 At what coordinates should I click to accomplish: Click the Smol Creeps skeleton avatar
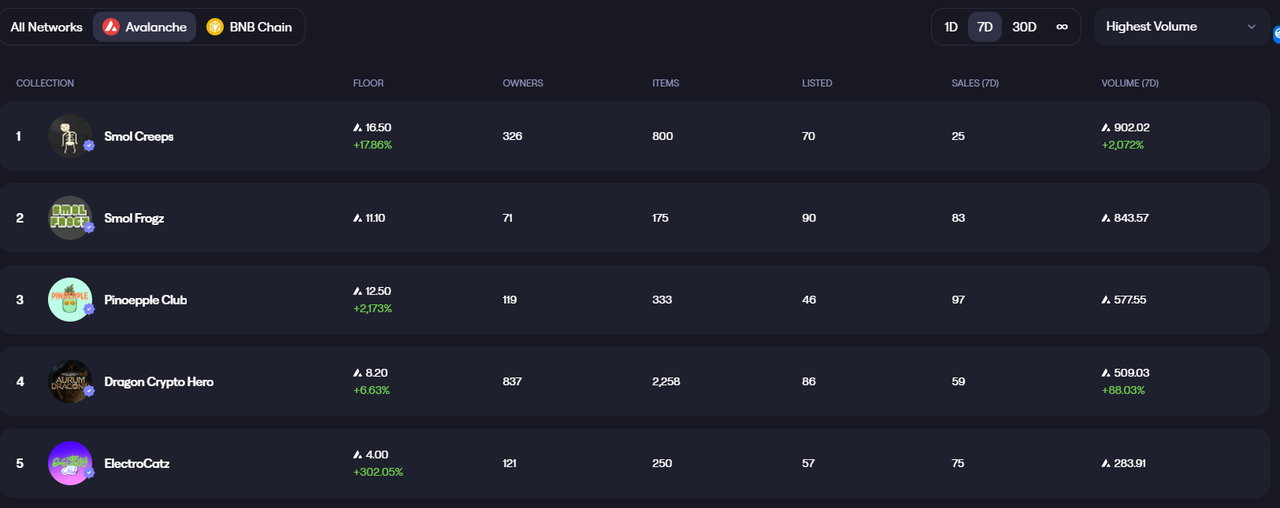click(x=70, y=136)
